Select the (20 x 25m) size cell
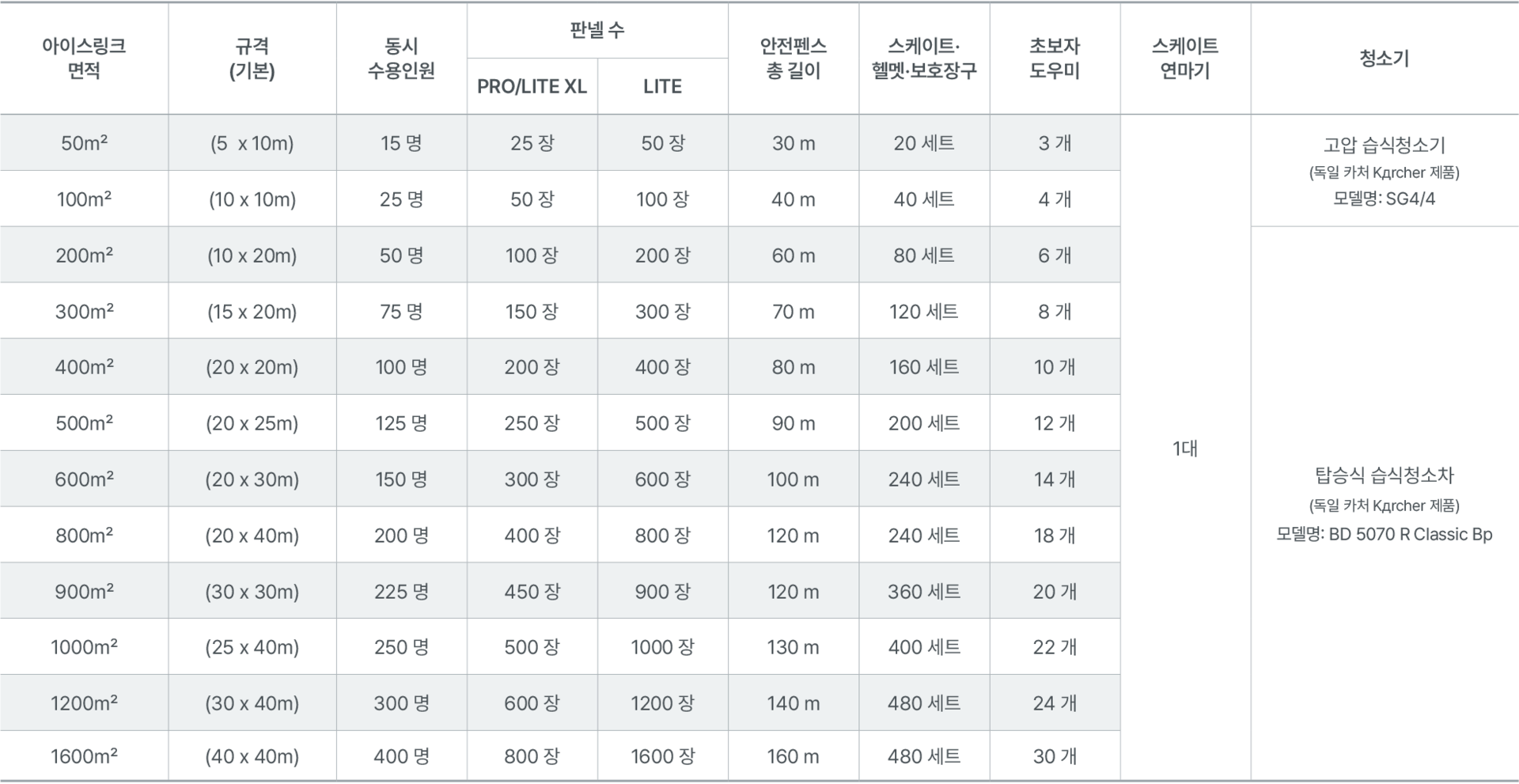Viewport: 1519px width, 784px height. point(252,423)
